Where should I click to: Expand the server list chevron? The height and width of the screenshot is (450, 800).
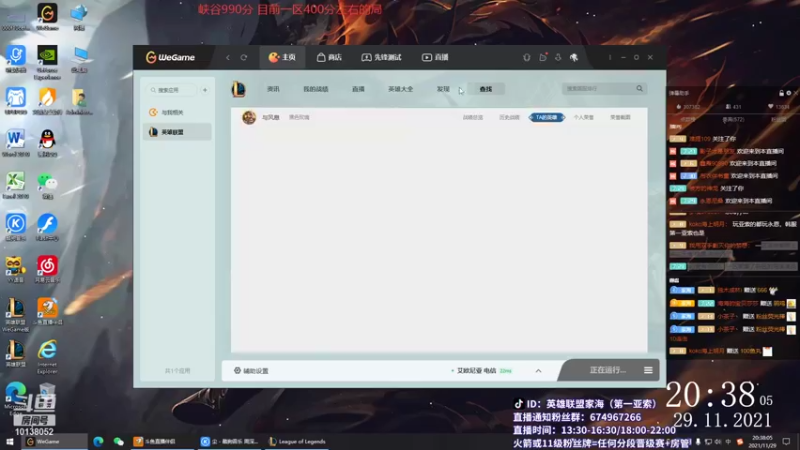click(538, 371)
